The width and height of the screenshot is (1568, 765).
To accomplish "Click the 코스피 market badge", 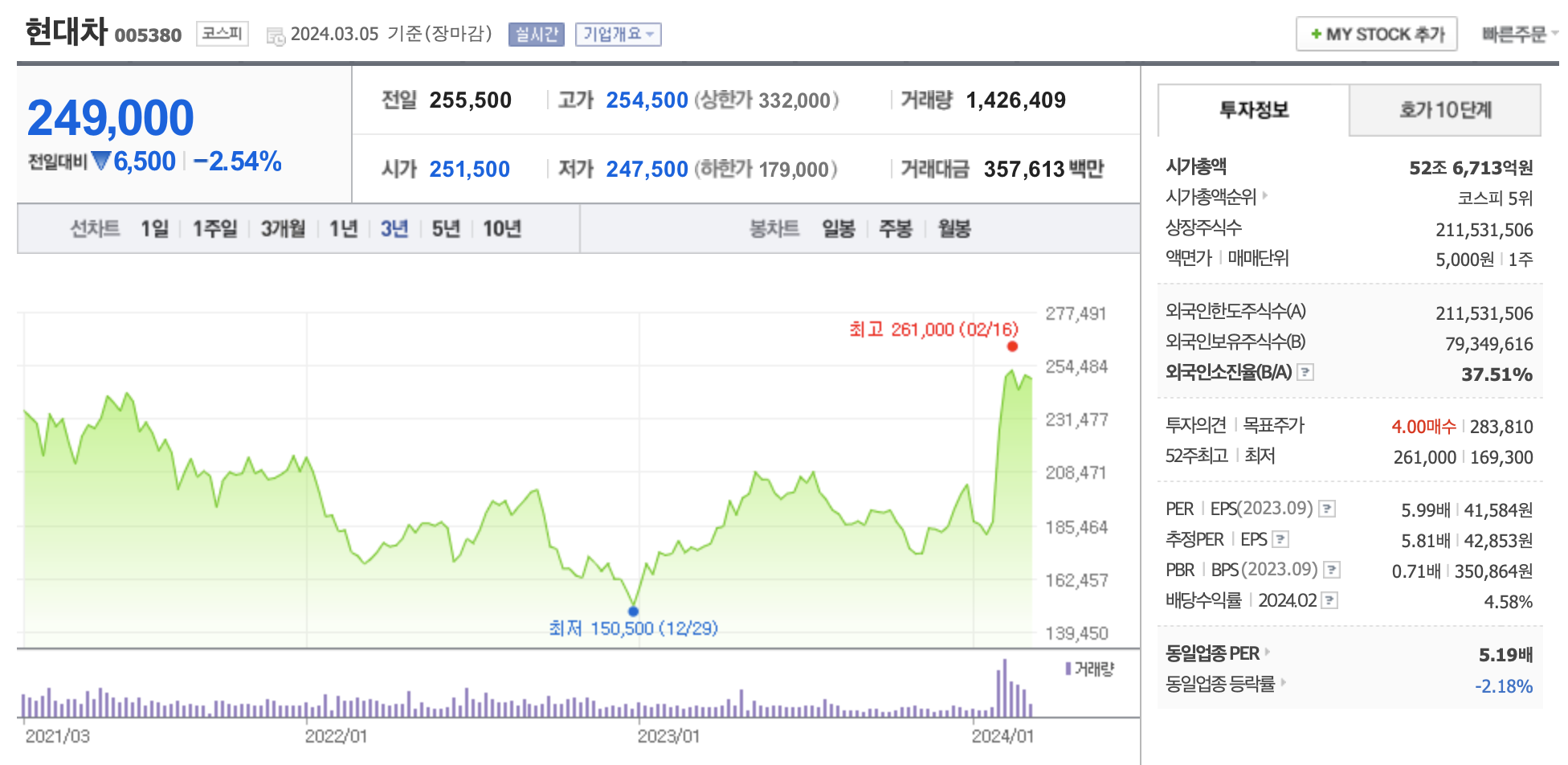I will 222,34.
